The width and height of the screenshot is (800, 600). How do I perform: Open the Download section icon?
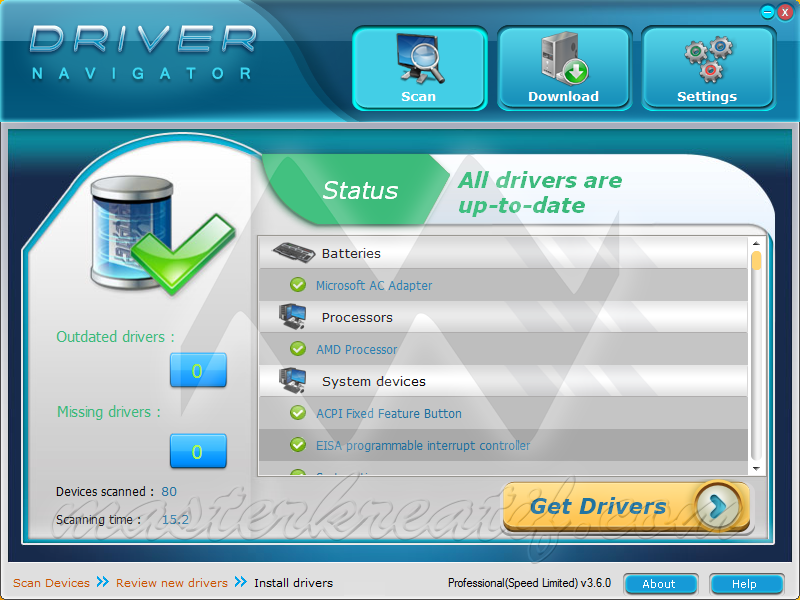563,58
